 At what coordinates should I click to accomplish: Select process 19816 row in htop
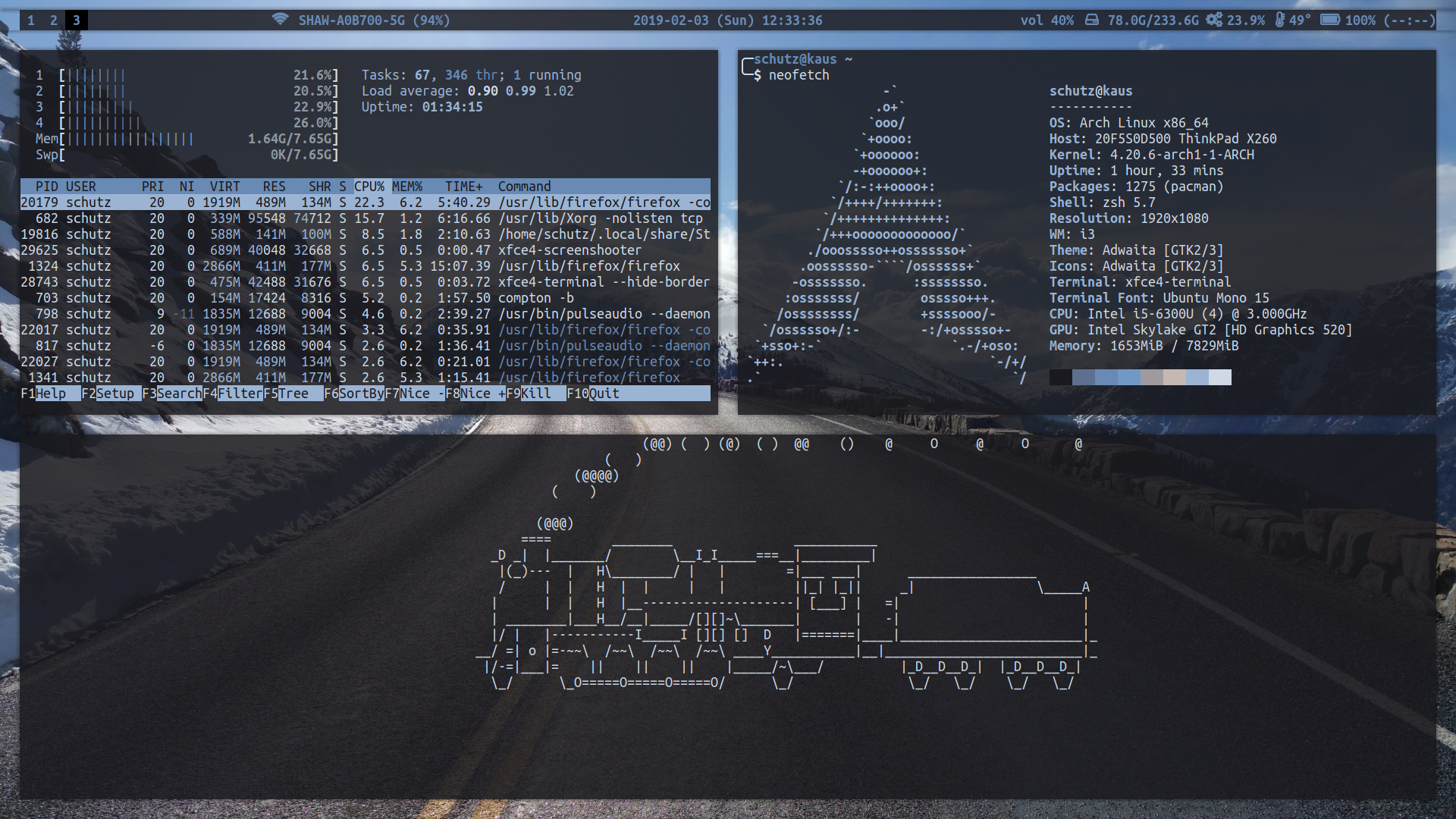tap(366, 234)
